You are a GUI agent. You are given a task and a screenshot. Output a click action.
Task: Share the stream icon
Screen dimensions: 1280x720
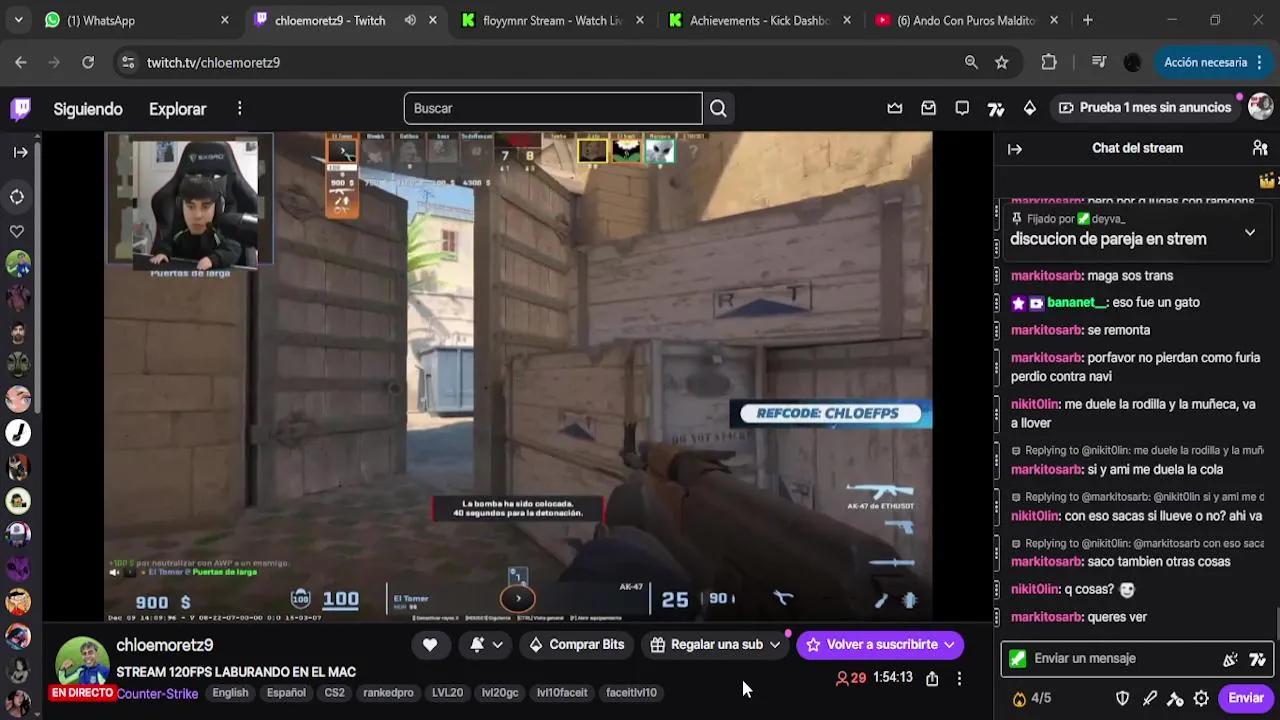click(932, 678)
